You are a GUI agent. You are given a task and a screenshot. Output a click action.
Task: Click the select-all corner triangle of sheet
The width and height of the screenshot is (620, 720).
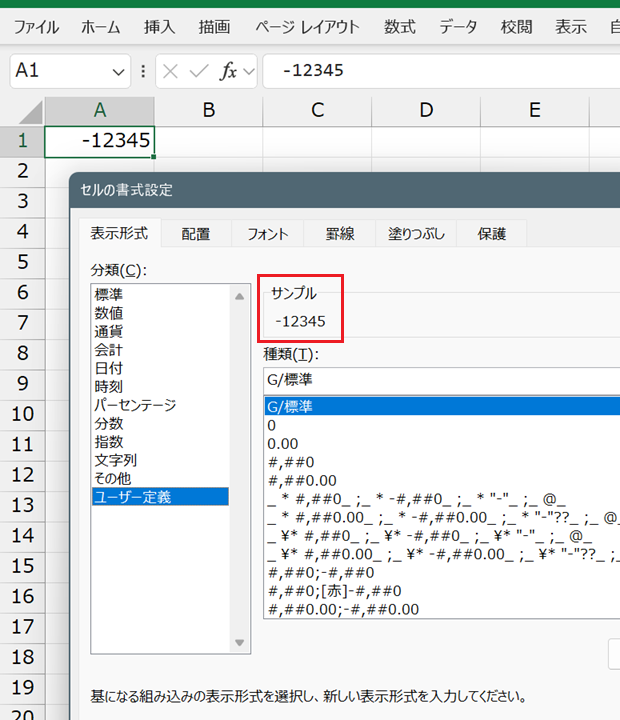31,110
